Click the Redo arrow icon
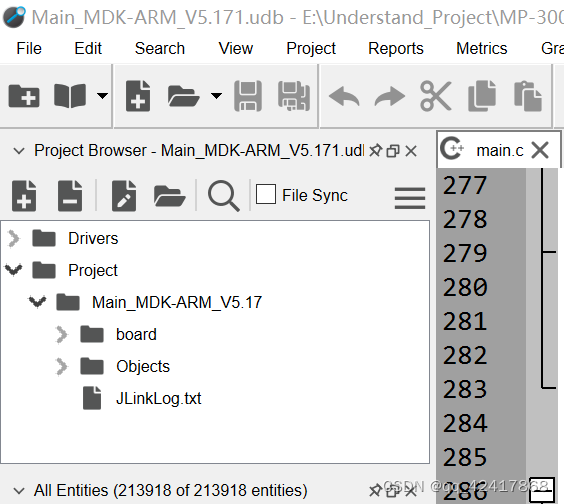Image resolution: width=564 pixels, height=504 pixels. pyautogui.click(x=390, y=96)
